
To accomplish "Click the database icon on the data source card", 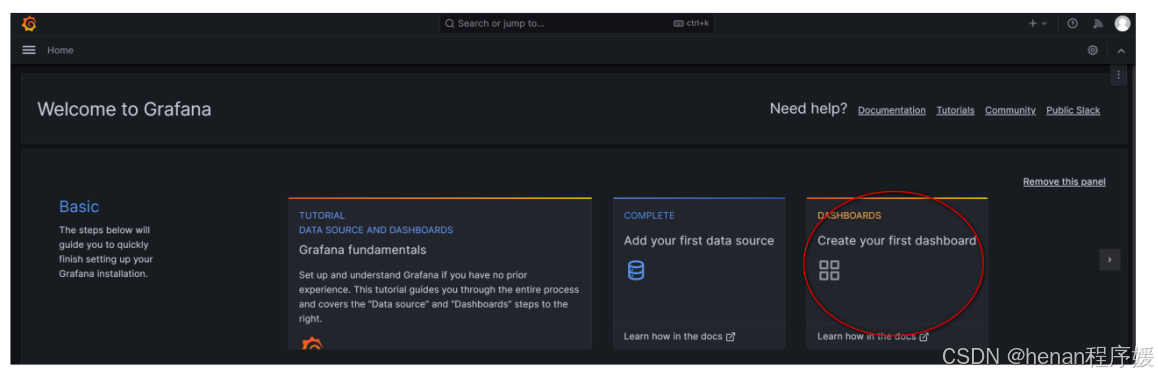I will [636, 271].
